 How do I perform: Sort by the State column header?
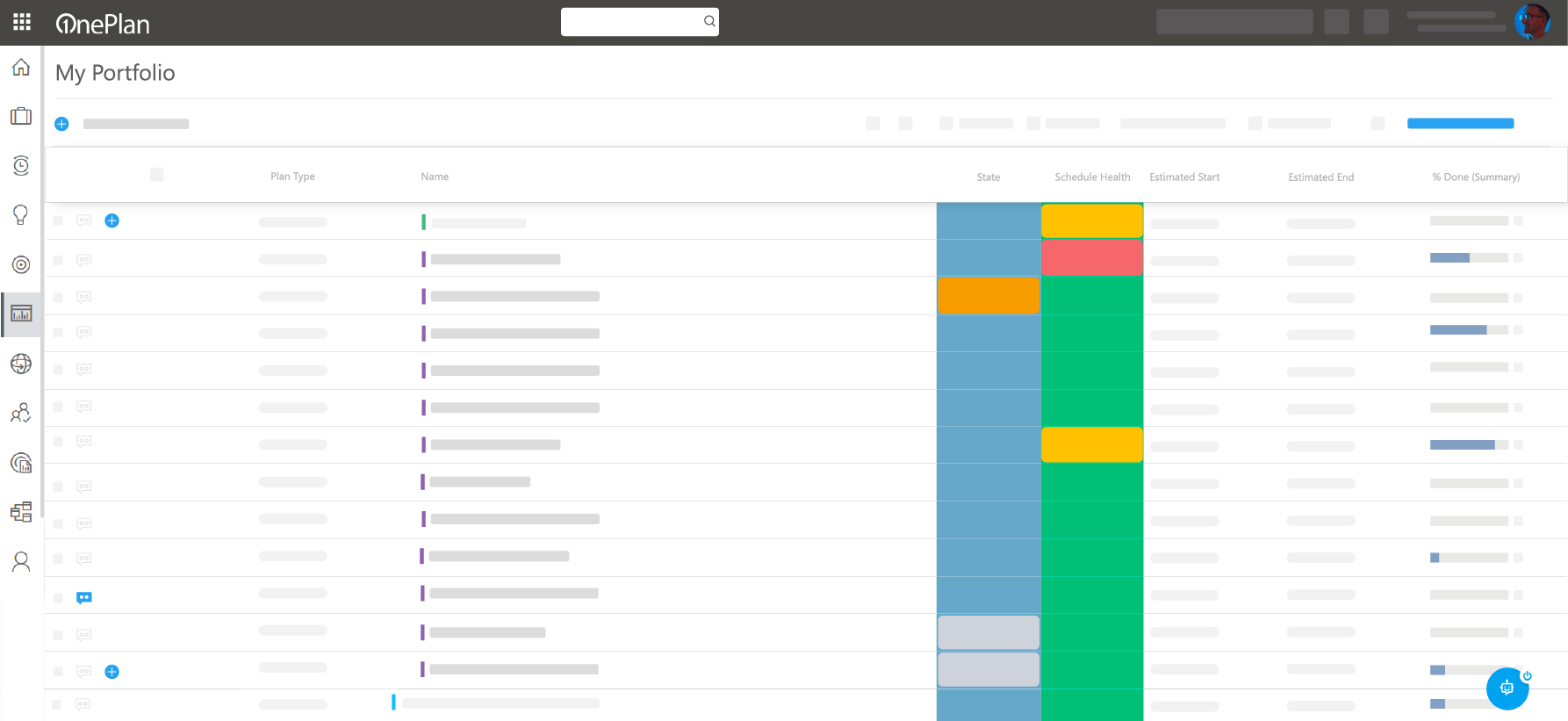tap(989, 177)
